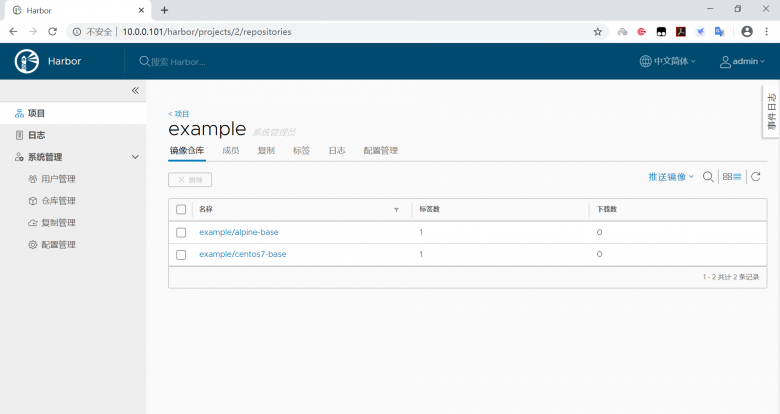Click 名称 column filter icon

coord(396,210)
